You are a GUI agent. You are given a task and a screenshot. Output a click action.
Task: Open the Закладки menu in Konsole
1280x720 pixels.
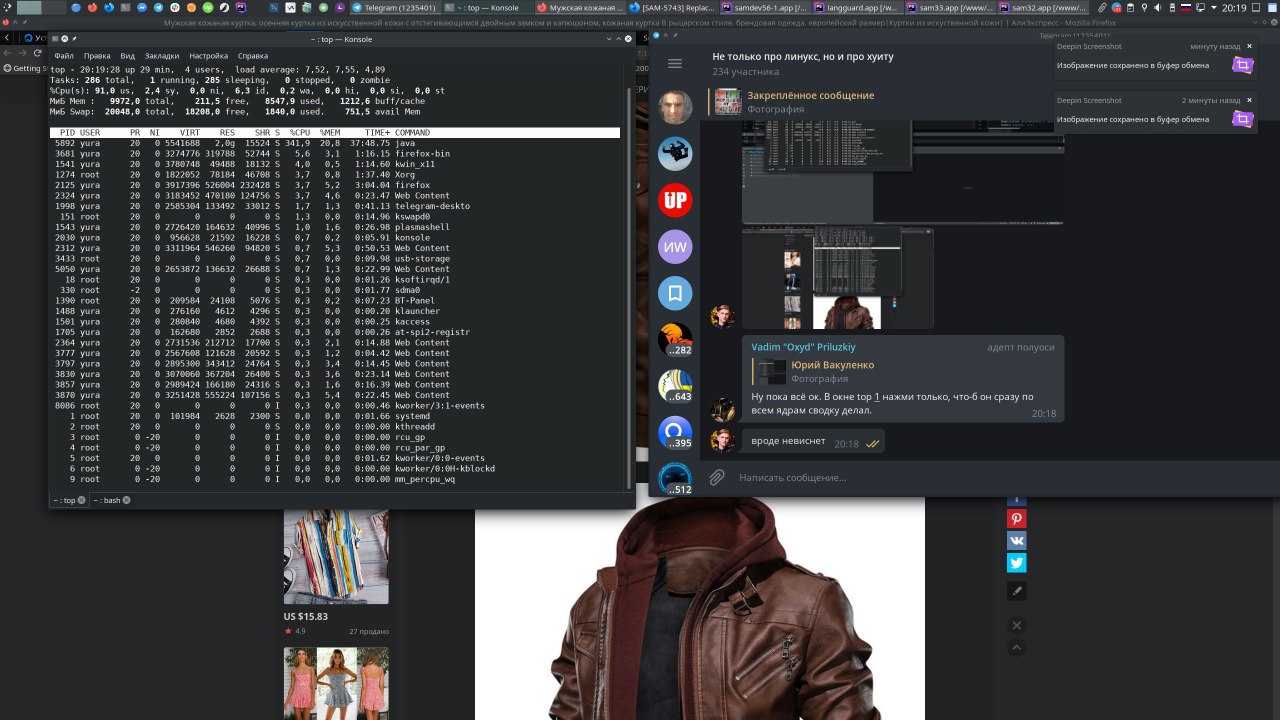click(x=162, y=56)
